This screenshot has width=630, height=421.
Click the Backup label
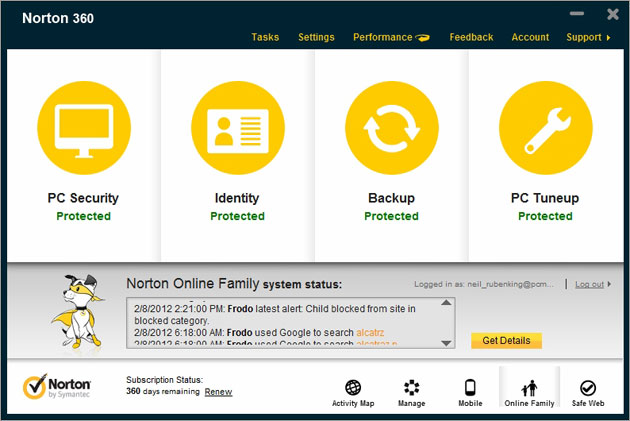click(x=391, y=198)
